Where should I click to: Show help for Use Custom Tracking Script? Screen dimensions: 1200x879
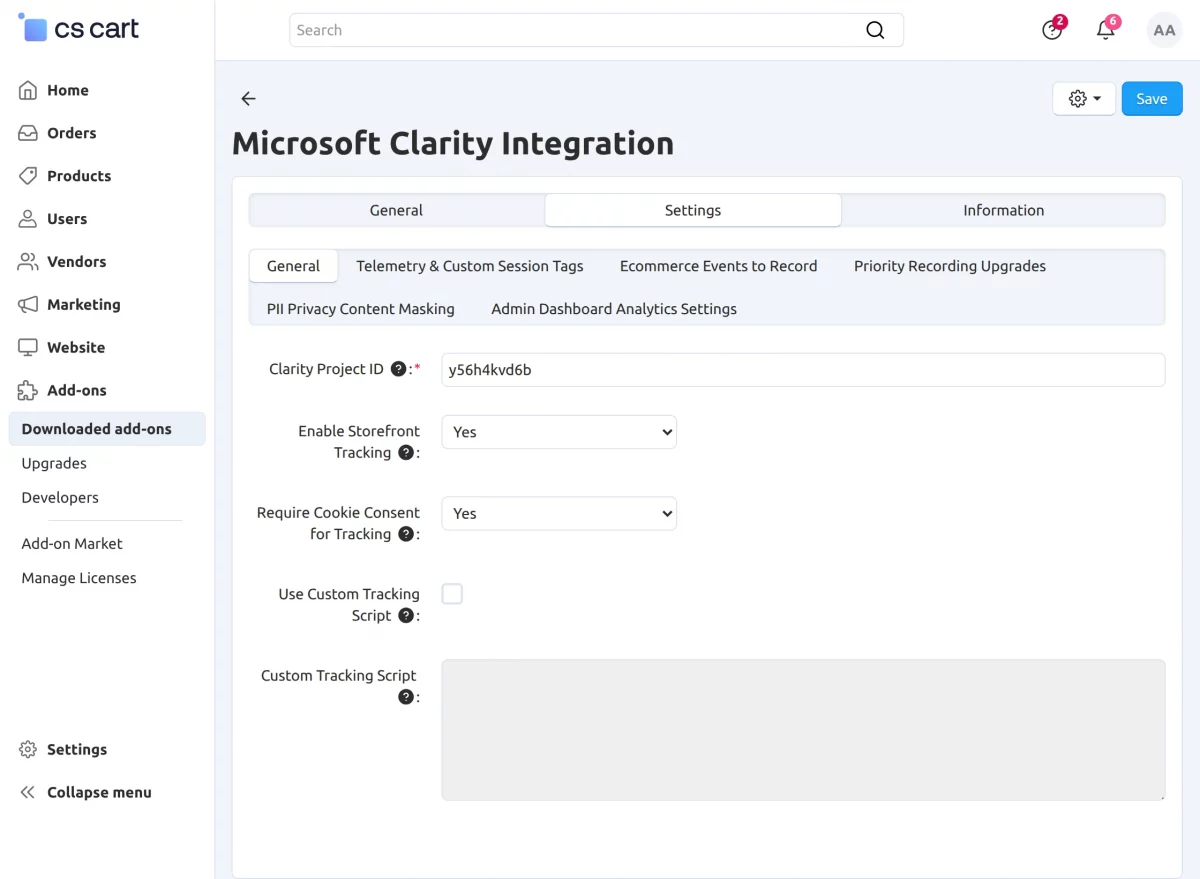(406, 616)
